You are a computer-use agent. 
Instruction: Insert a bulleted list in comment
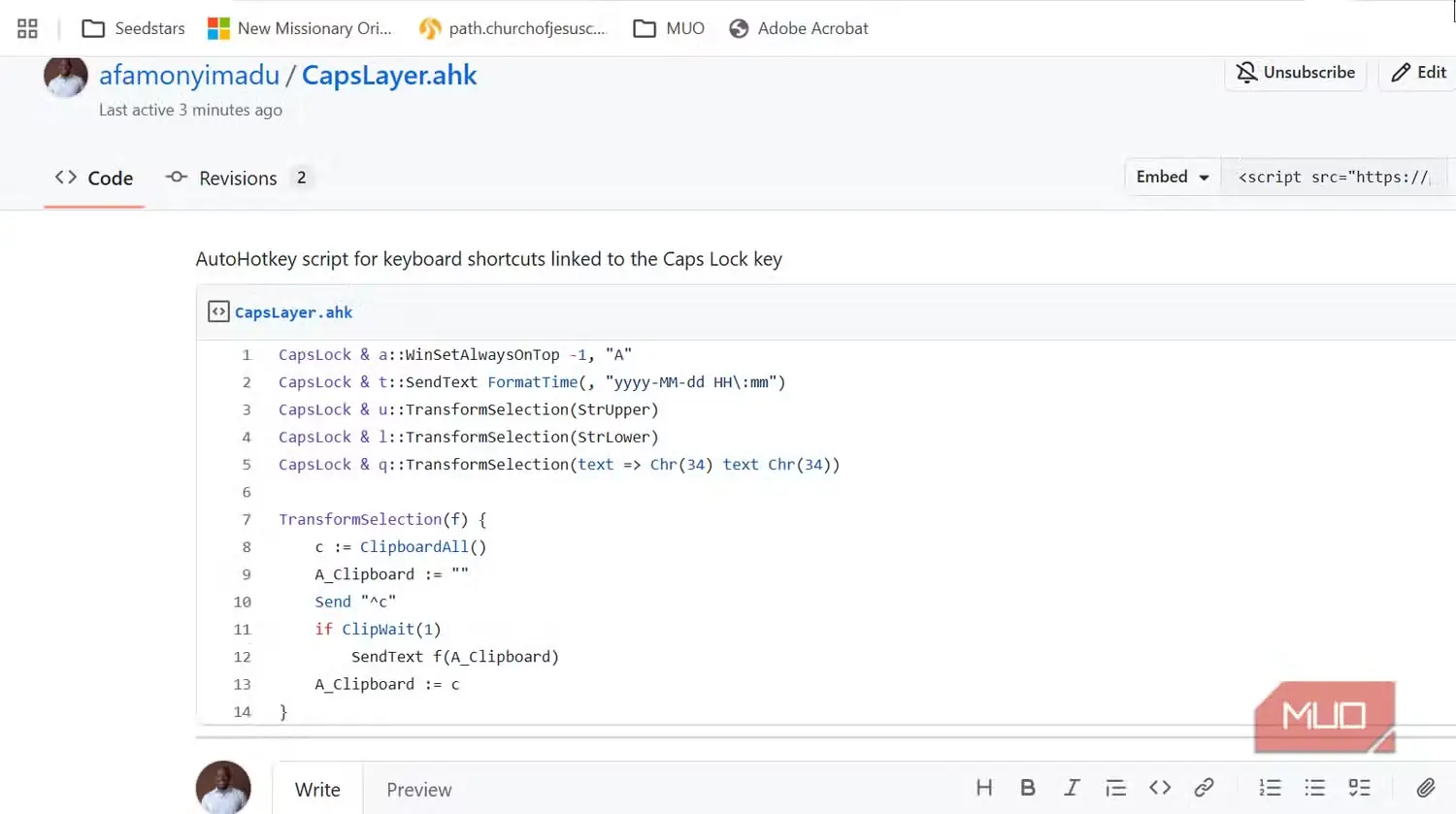(1315, 788)
